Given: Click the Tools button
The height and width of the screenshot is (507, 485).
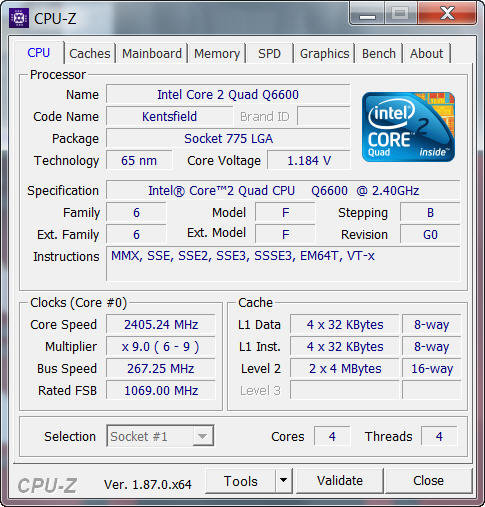Looking at the screenshot, I should (241, 481).
